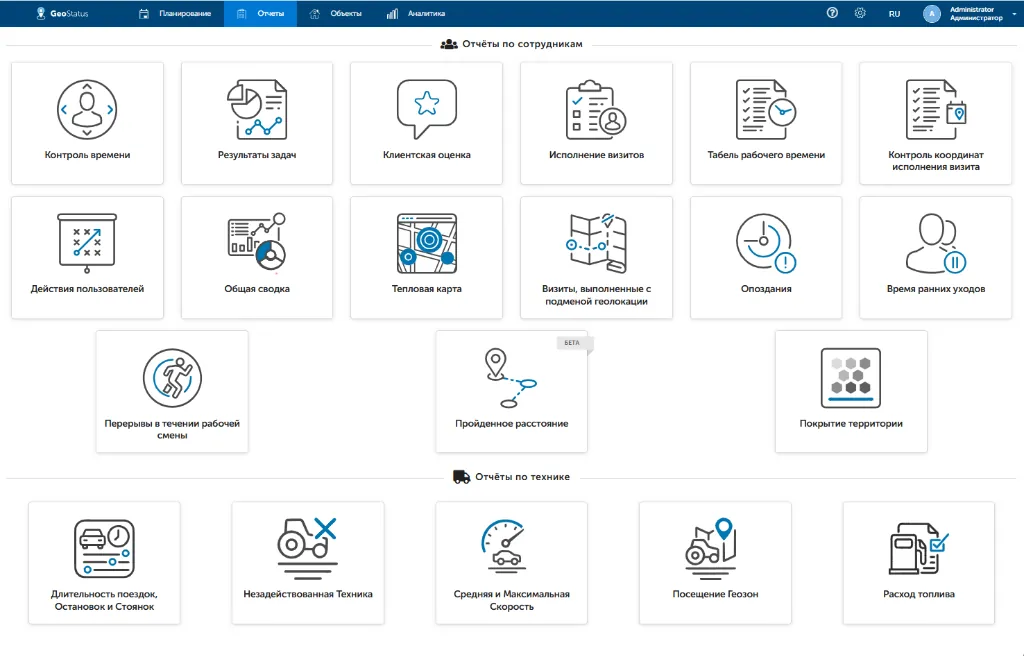Click the Длительность поездок, Остановок и Стоянок label

104,600
